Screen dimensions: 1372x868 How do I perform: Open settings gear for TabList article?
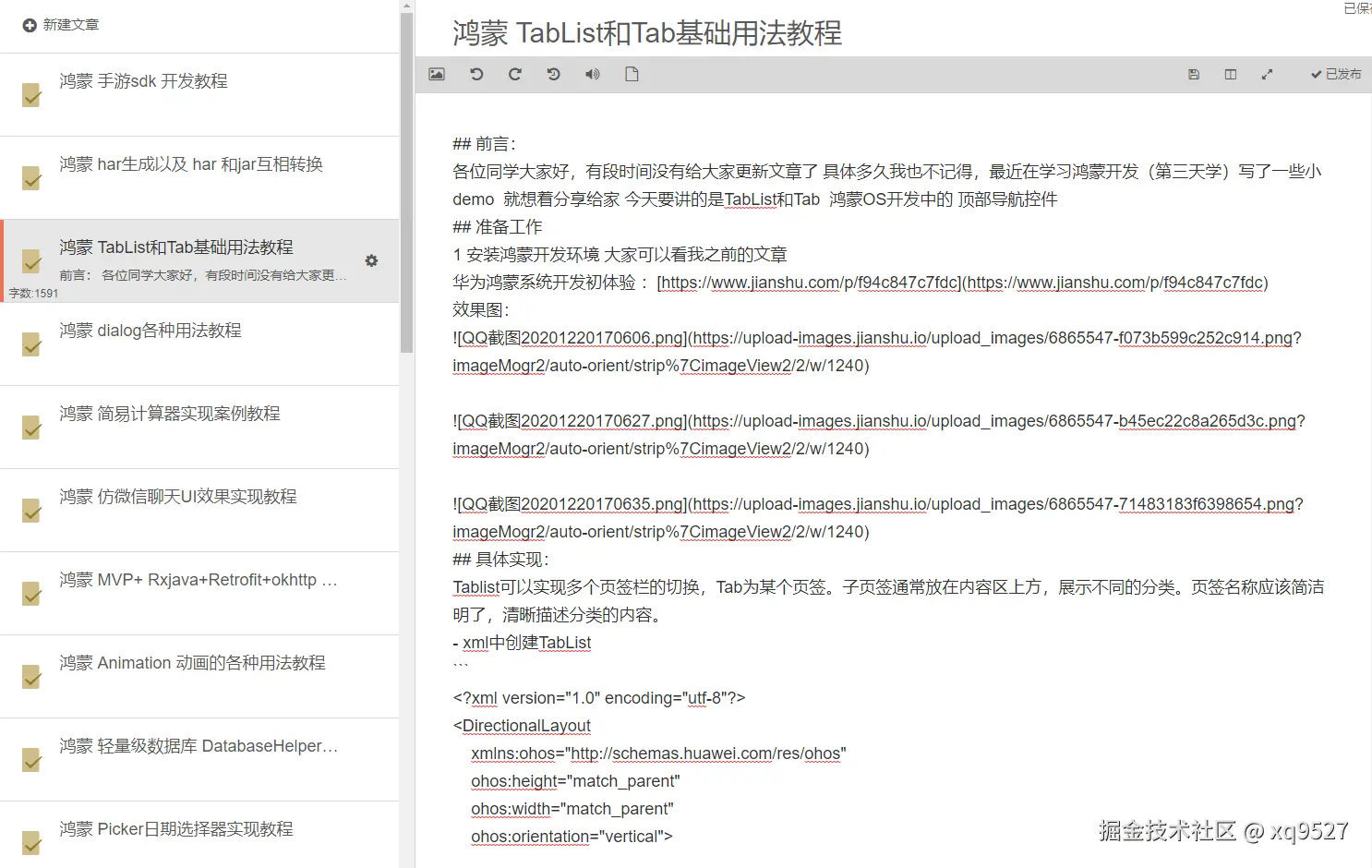(x=371, y=260)
